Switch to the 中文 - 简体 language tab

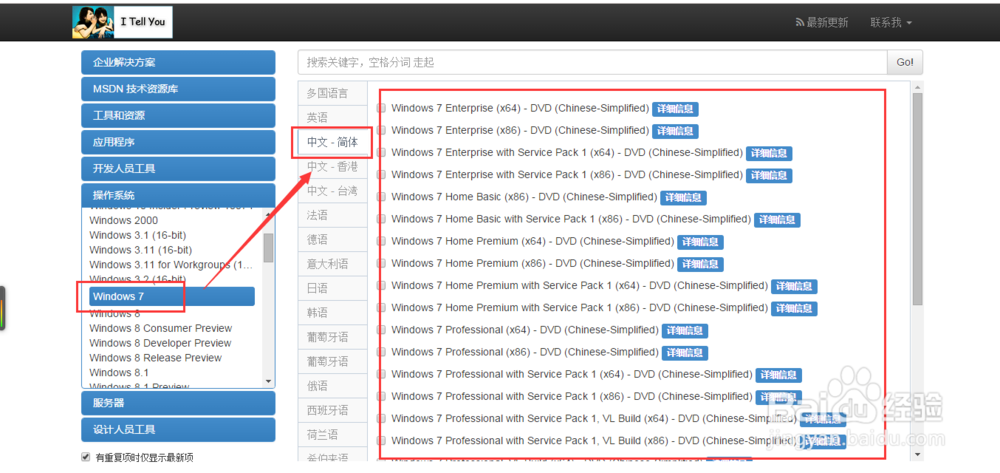click(x=332, y=142)
